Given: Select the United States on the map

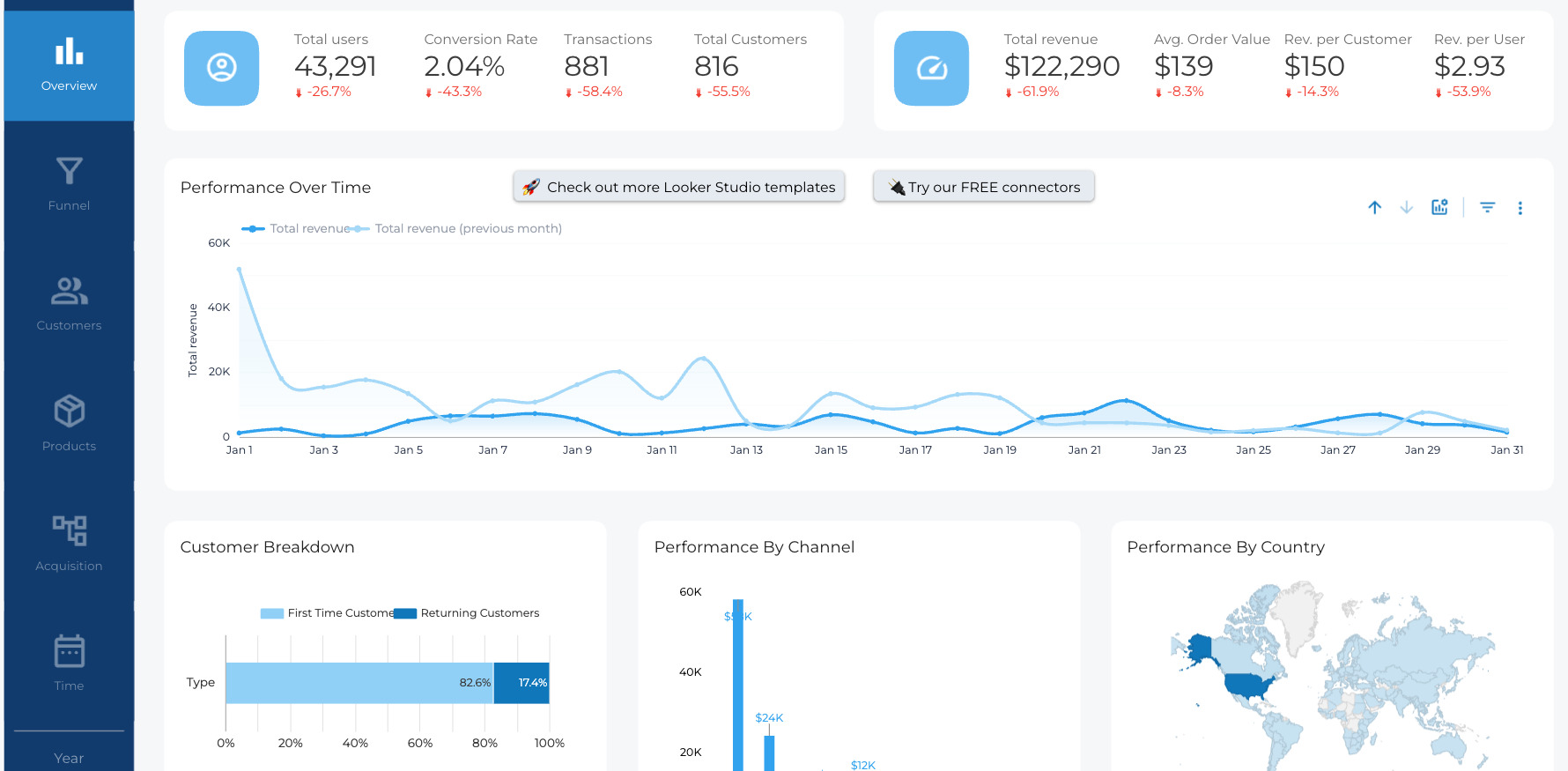Looking at the screenshot, I should (x=1249, y=686).
